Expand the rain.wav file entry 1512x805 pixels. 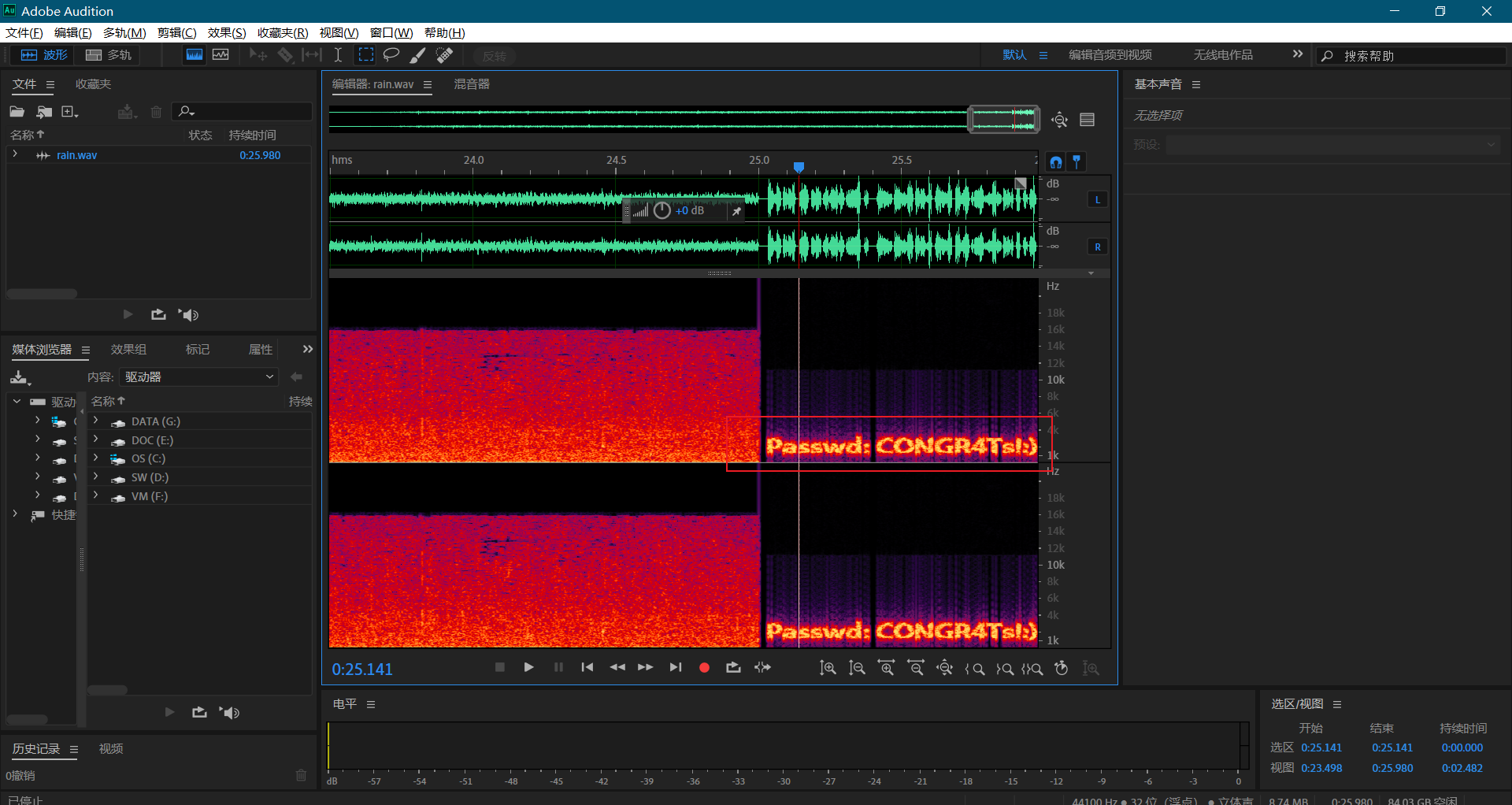pos(15,154)
